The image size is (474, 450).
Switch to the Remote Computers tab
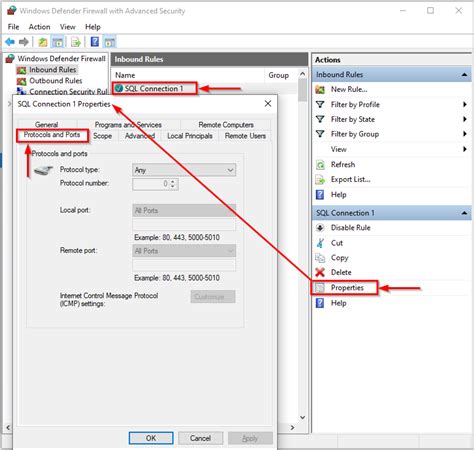coord(226,125)
